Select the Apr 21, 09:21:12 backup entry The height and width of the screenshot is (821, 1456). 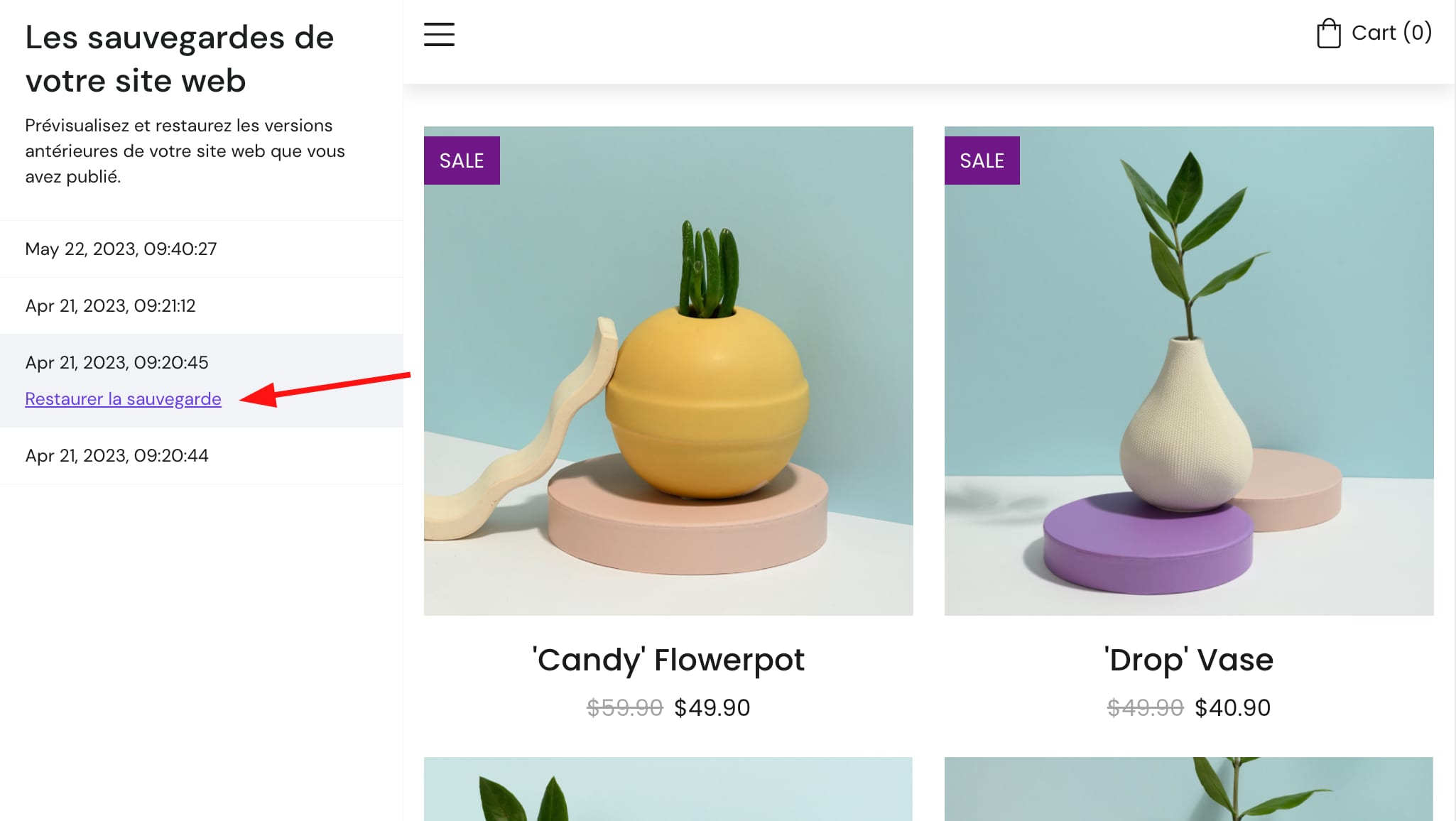[111, 305]
